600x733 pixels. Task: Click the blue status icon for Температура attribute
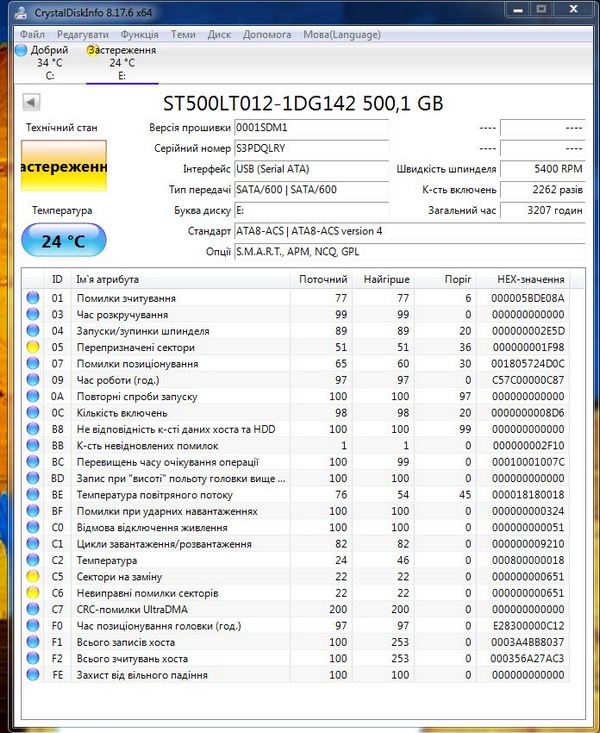tap(34, 561)
